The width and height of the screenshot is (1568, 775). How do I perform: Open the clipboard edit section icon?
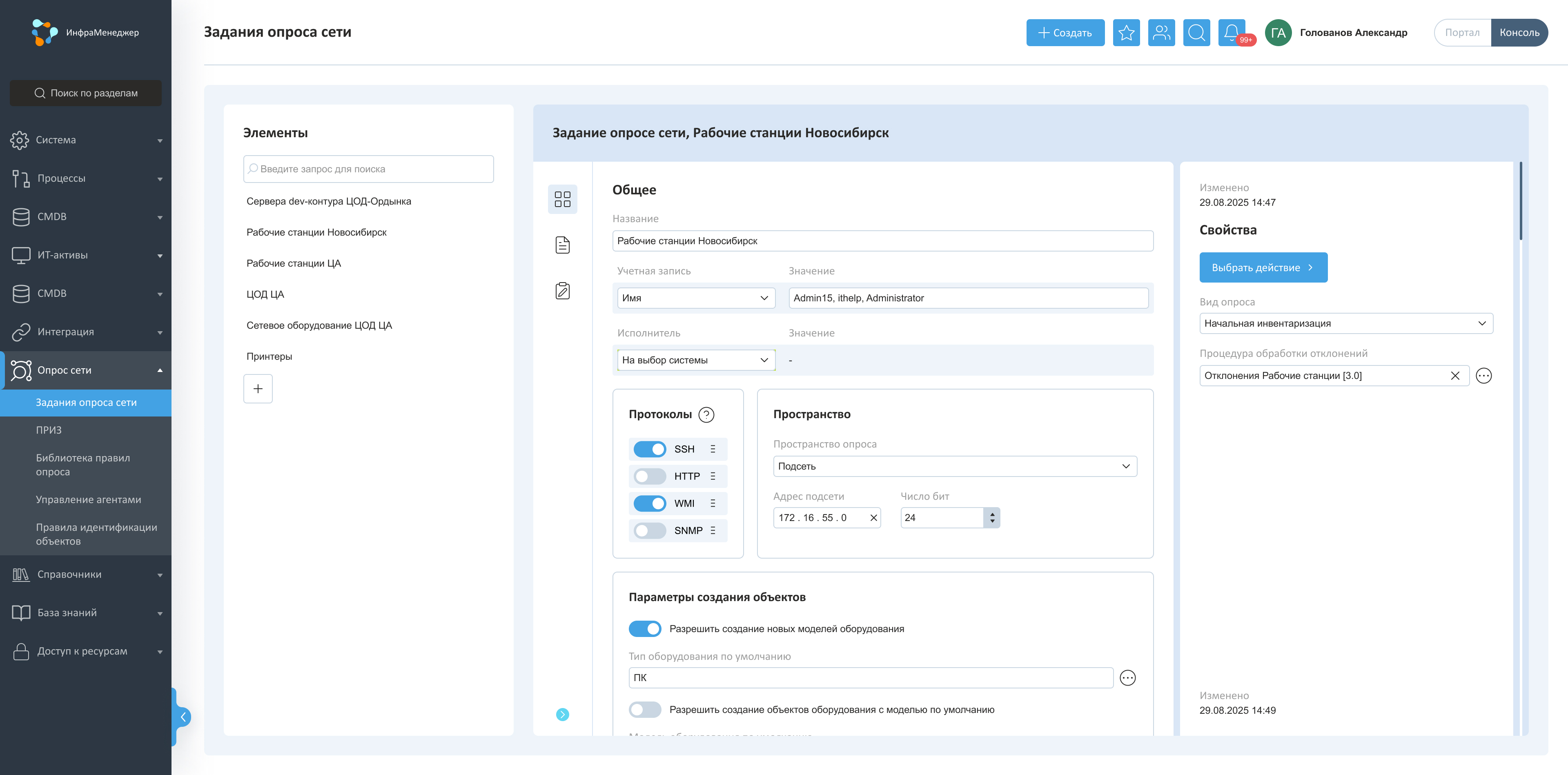pos(562,291)
